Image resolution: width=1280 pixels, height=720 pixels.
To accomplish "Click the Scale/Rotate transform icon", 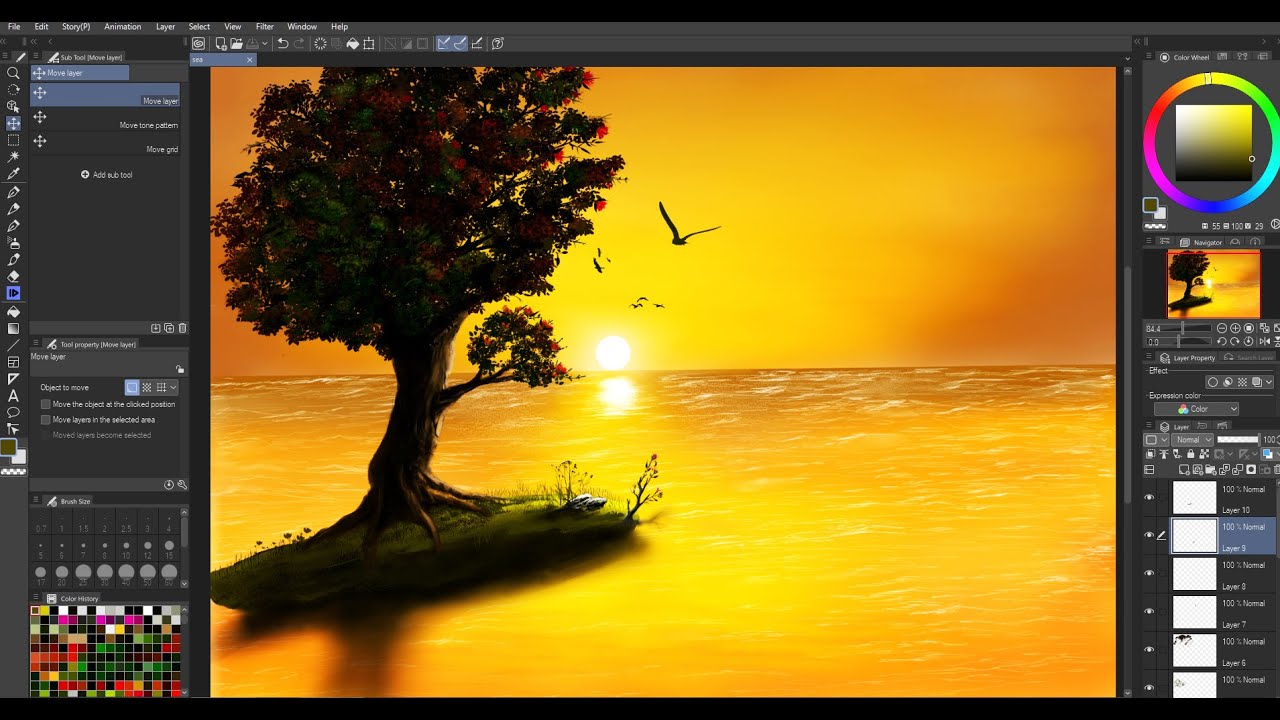I will click(369, 43).
